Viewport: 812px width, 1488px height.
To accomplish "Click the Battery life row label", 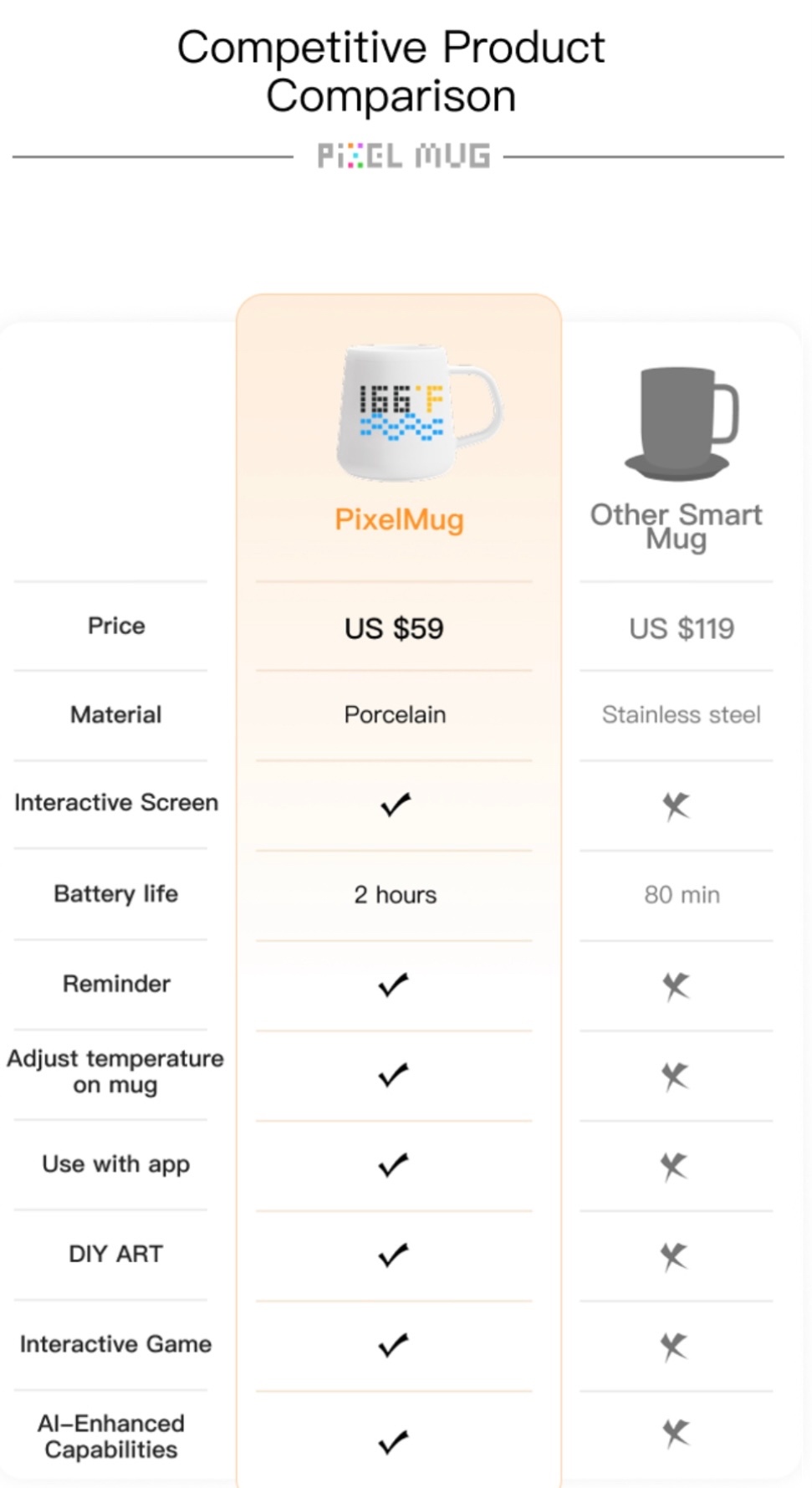I will [116, 893].
